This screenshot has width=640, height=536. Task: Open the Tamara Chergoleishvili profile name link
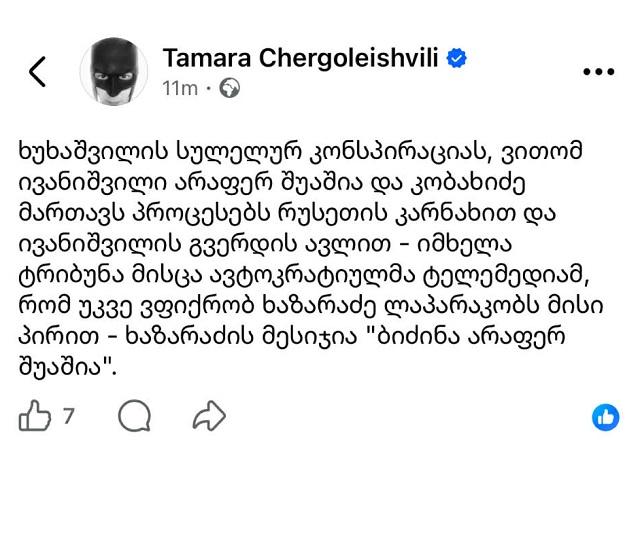[x=301, y=58]
